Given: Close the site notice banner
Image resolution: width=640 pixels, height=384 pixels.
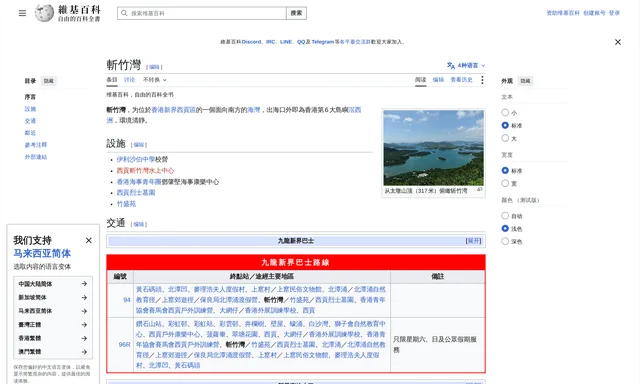Looking at the screenshot, I should pos(618,42).
